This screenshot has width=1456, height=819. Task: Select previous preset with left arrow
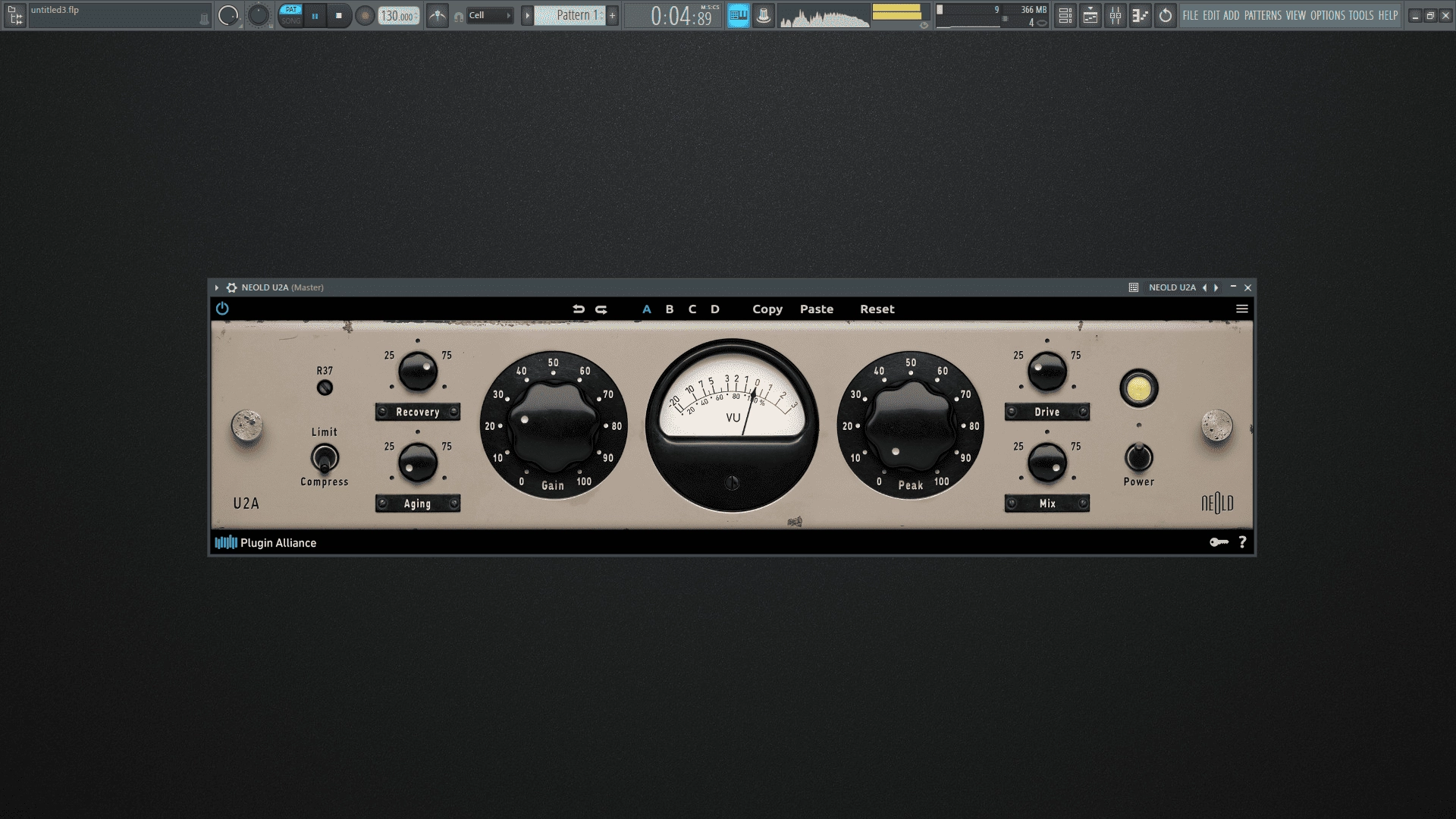point(1204,288)
